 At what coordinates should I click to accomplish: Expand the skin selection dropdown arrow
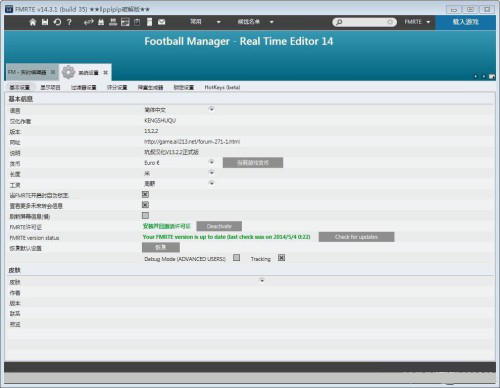pyautogui.click(x=262, y=281)
